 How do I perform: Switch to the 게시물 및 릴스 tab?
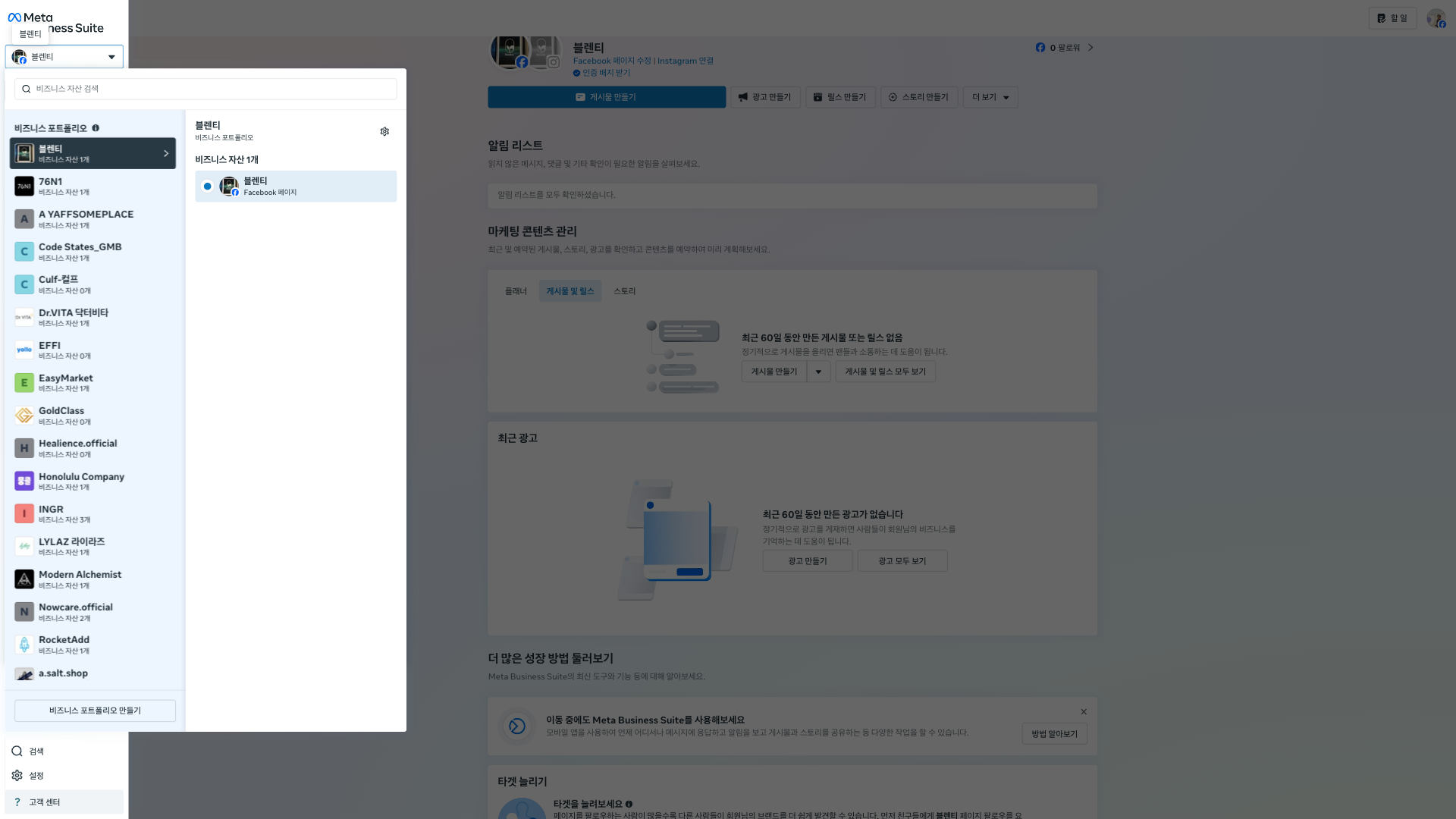click(570, 291)
